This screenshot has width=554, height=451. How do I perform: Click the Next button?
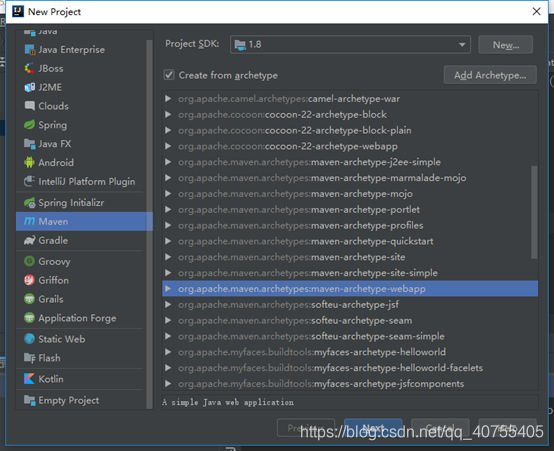(x=373, y=428)
